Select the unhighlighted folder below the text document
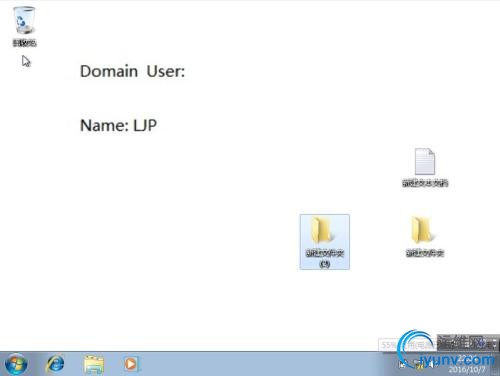Image resolution: width=500 pixels, height=376 pixels. click(x=424, y=236)
